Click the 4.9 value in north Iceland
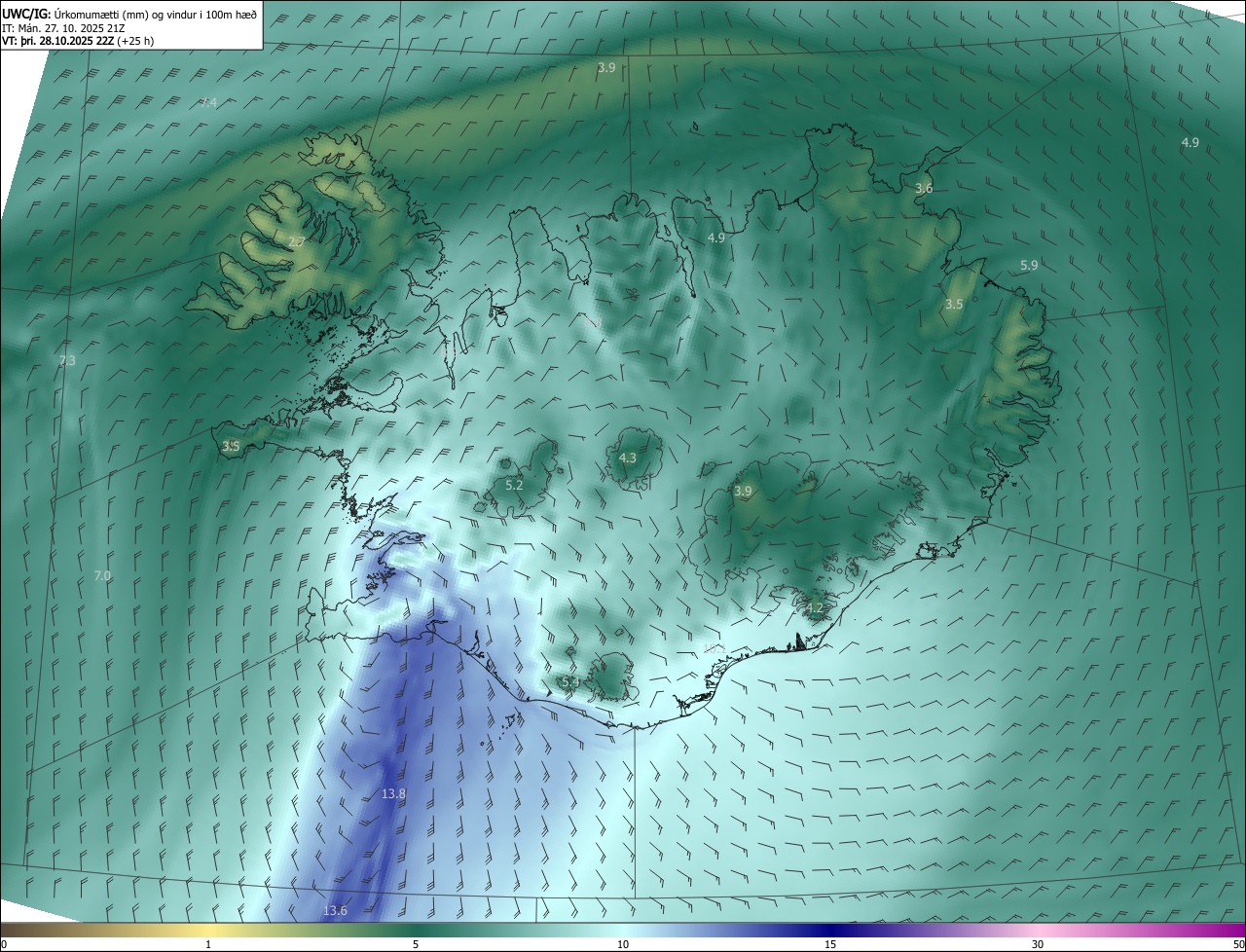Screen dimensions: 1246x952 coord(715,238)
